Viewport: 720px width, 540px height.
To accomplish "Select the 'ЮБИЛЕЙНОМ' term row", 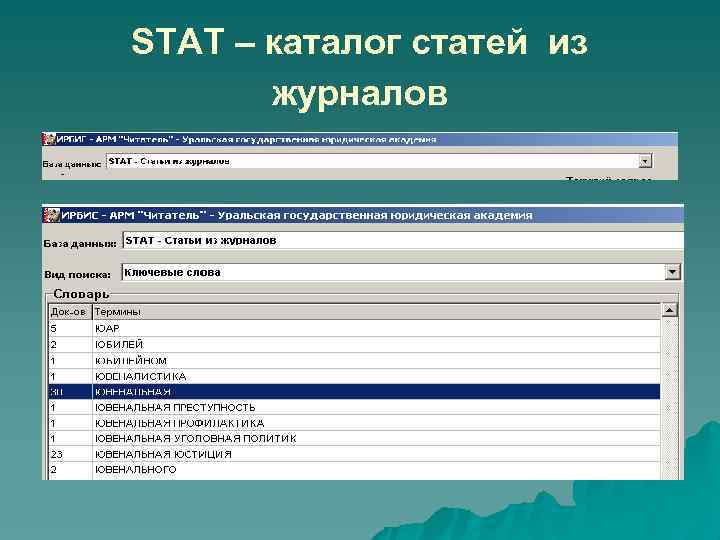I will click(x=354, y=361).
